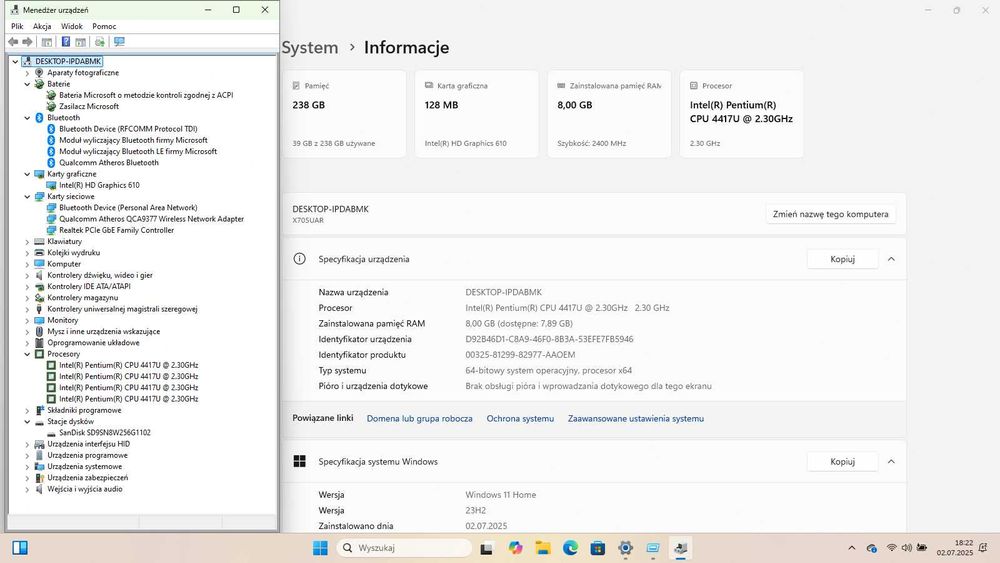Click Kopiuj in Specyfikacja systemu Windows
The height and width of the screenshot is (563, 1000).
pyautogui.click(x=842, y=462)
